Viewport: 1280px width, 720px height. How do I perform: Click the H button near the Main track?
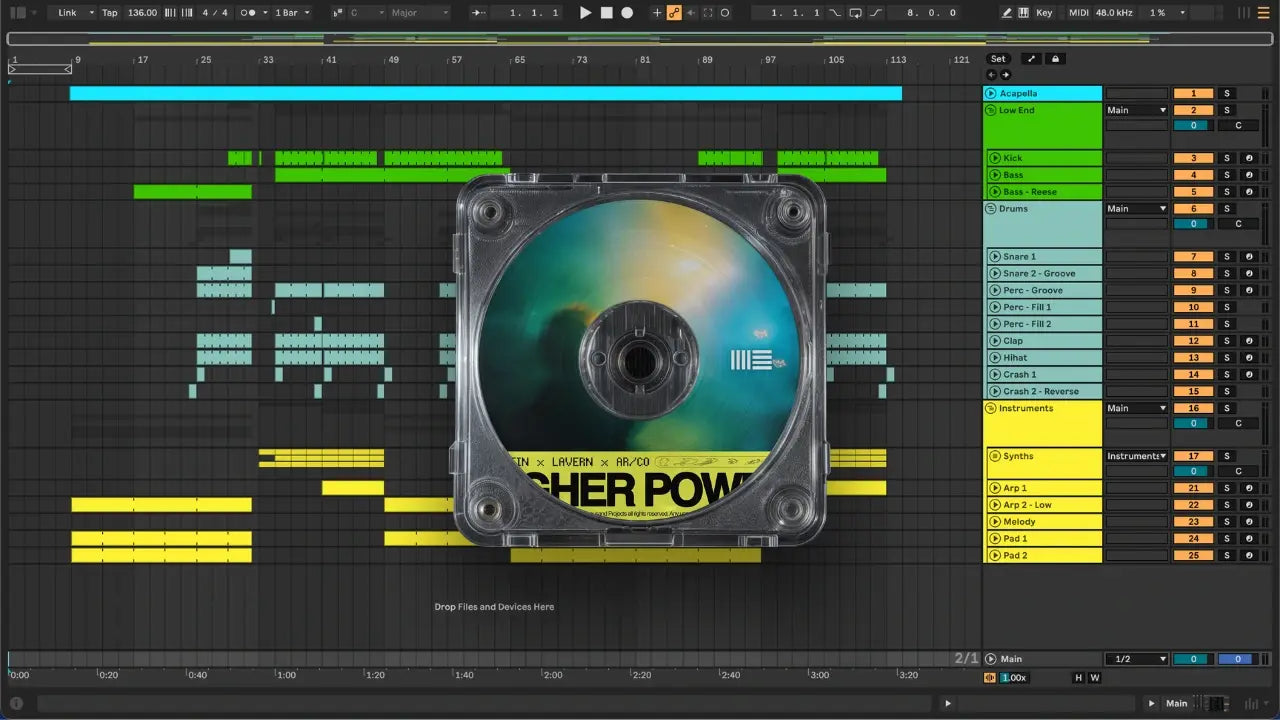coord(1078,678)
